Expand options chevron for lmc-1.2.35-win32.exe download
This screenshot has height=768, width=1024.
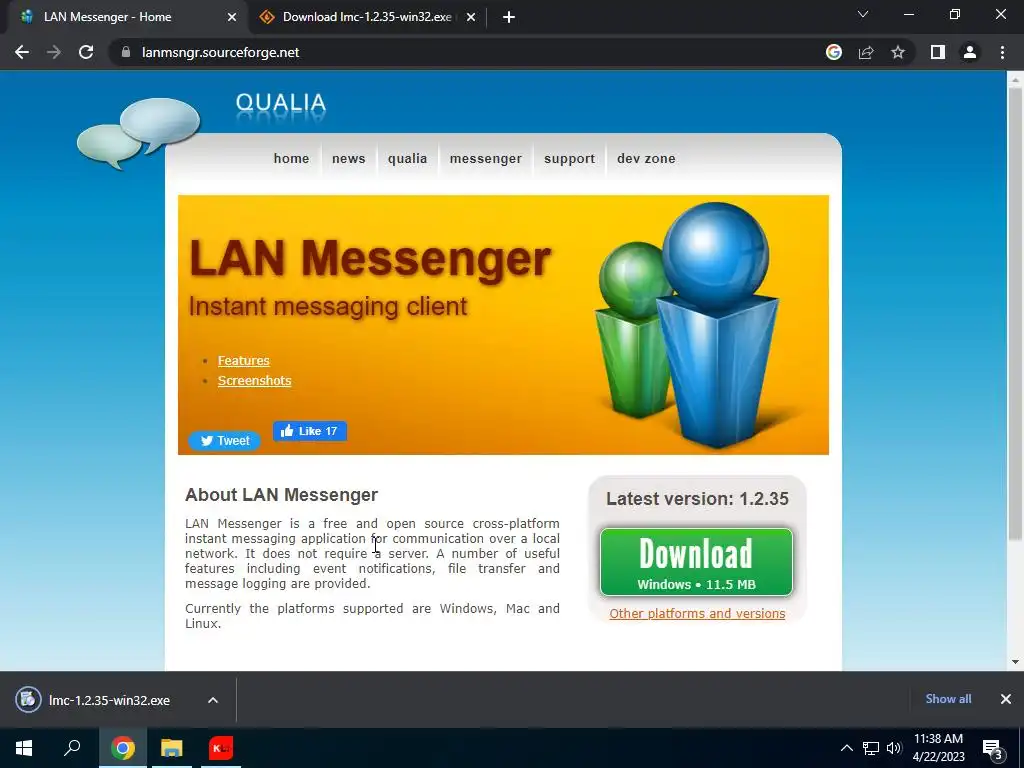(213, 700)
